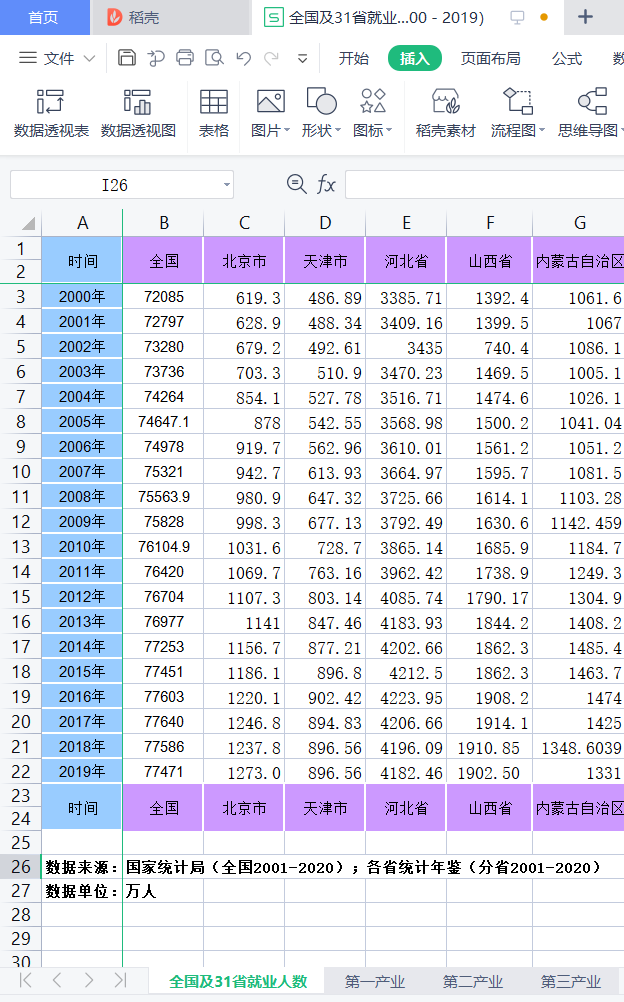
Task: Go to next sheet arrow
Action: 89,980
